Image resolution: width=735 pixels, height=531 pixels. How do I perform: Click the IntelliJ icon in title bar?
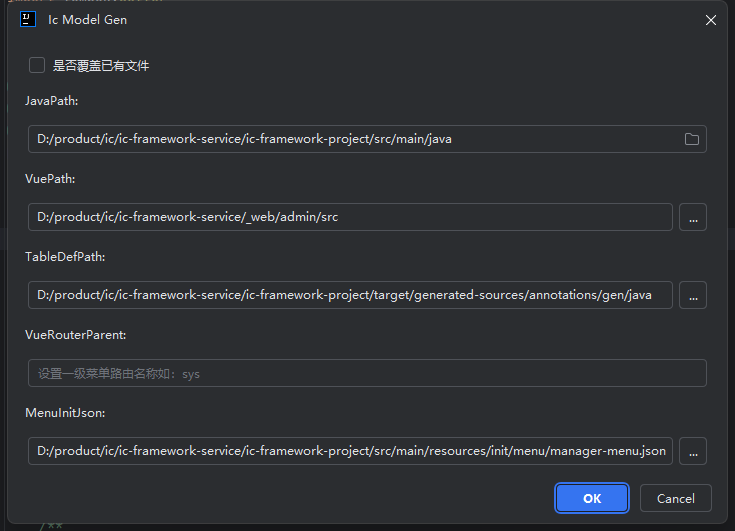pyautogui.click(x=28, y=19)
